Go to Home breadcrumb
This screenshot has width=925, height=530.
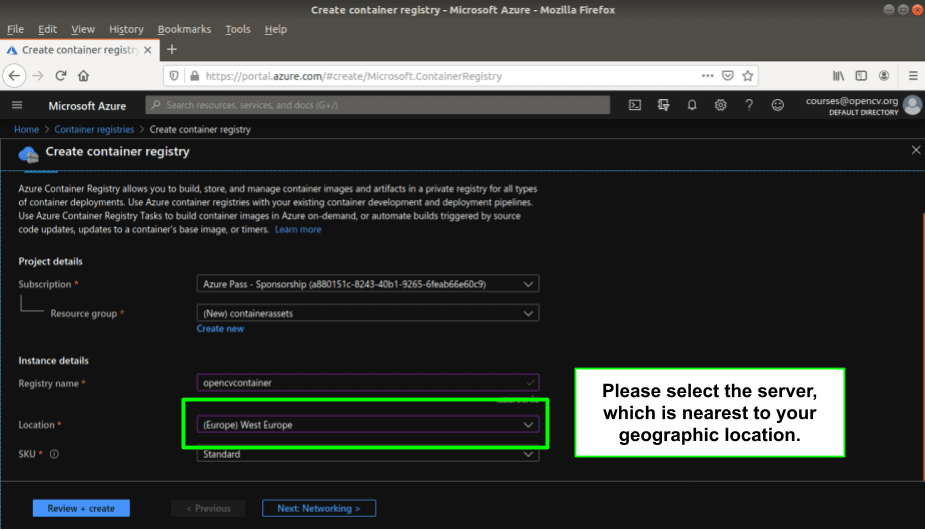click(27, 129)
